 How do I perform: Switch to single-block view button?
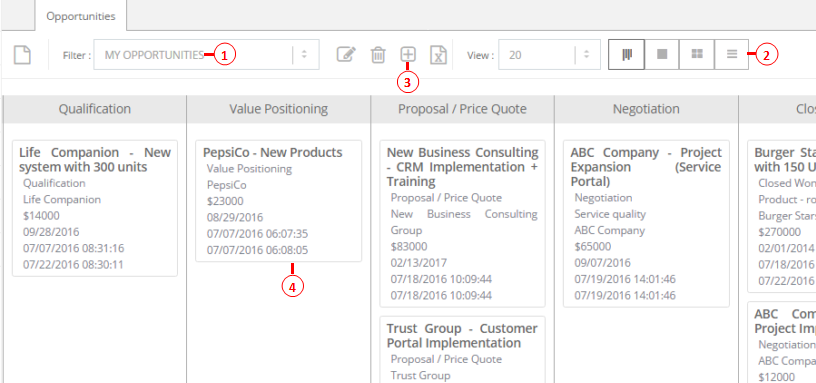(662, 54)
